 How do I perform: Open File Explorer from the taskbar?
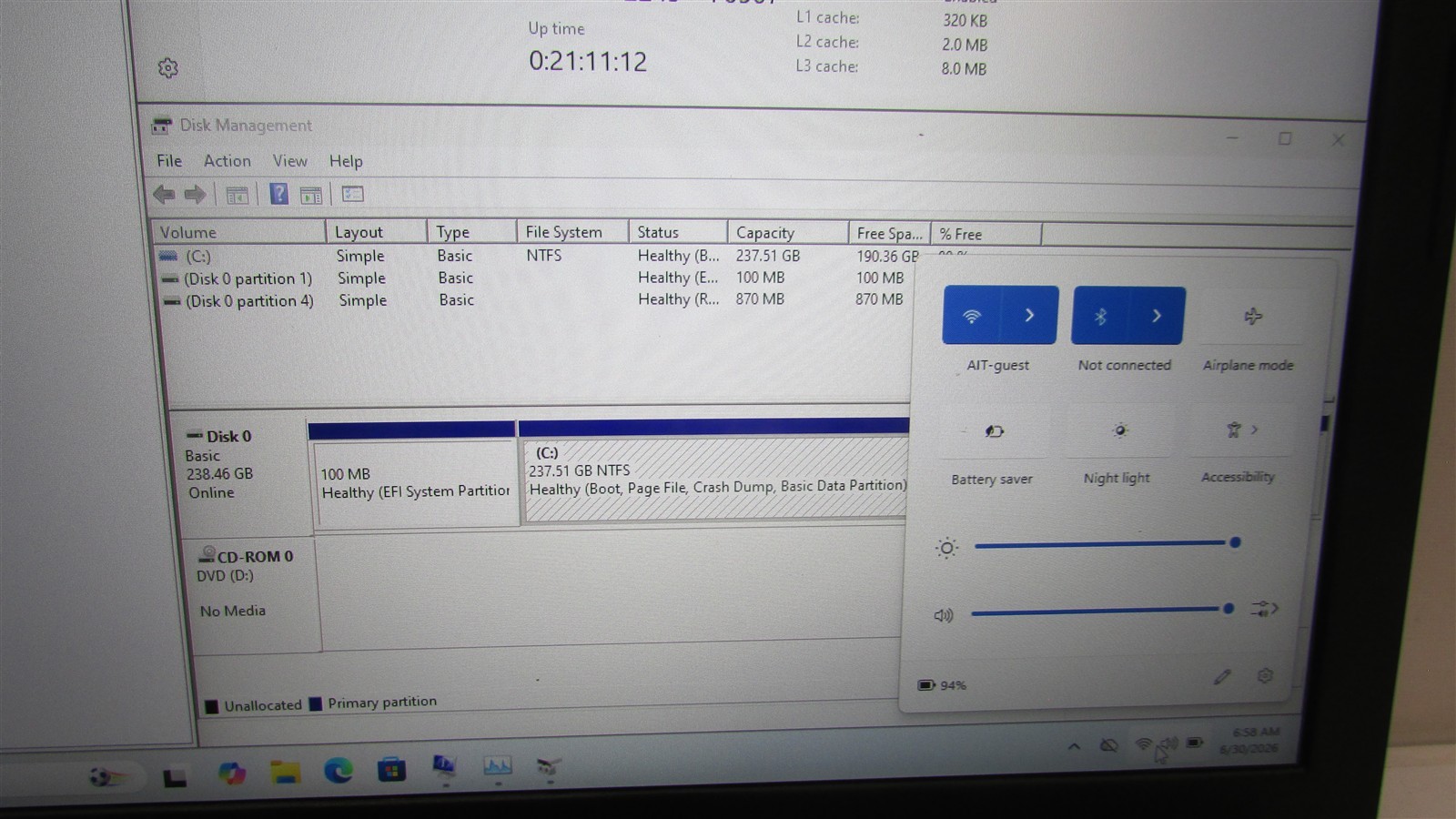[285, 773]
